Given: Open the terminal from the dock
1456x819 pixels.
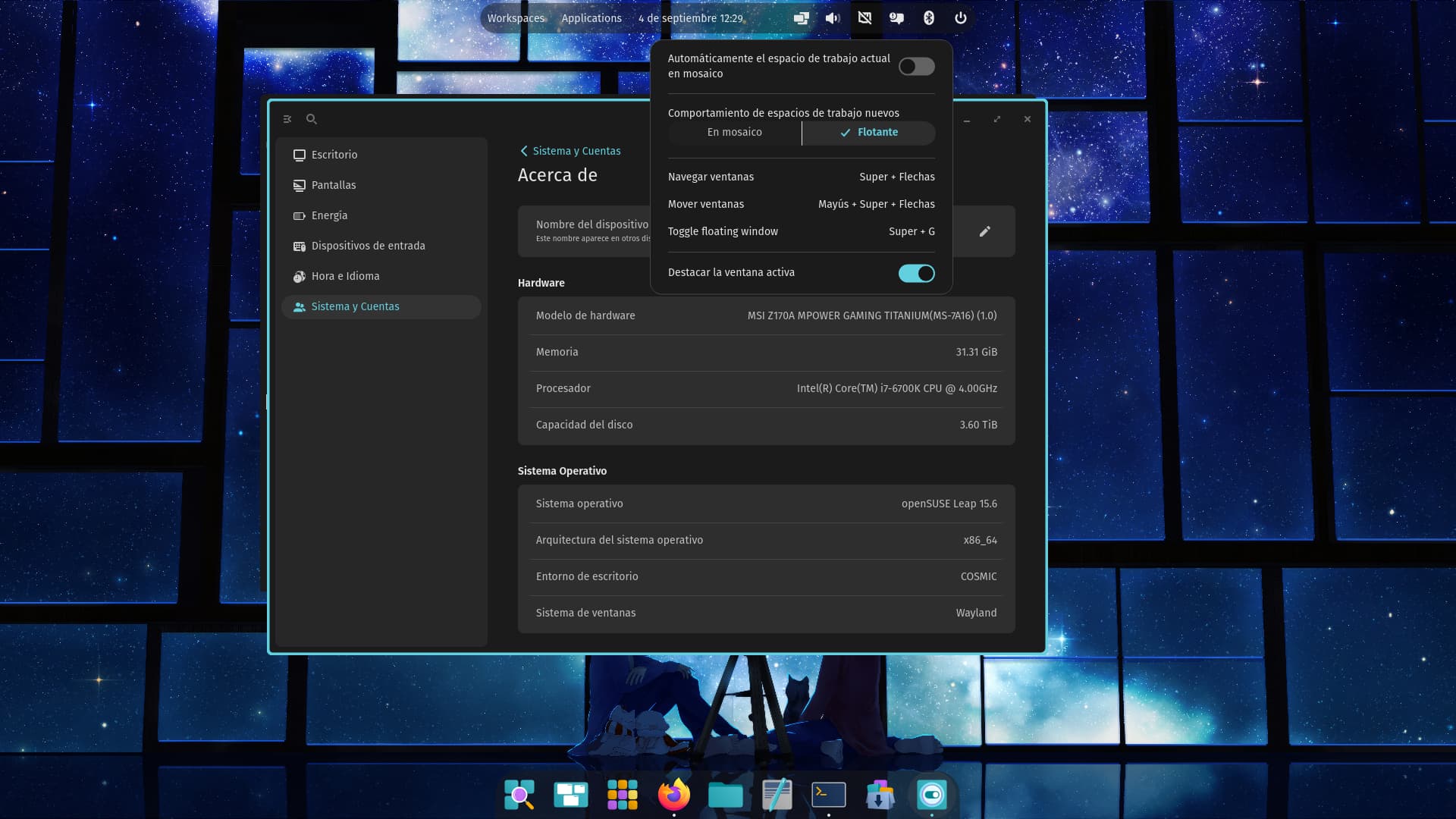Looking at the screenshot, I should pyautogui.click(x=828, y=795).
